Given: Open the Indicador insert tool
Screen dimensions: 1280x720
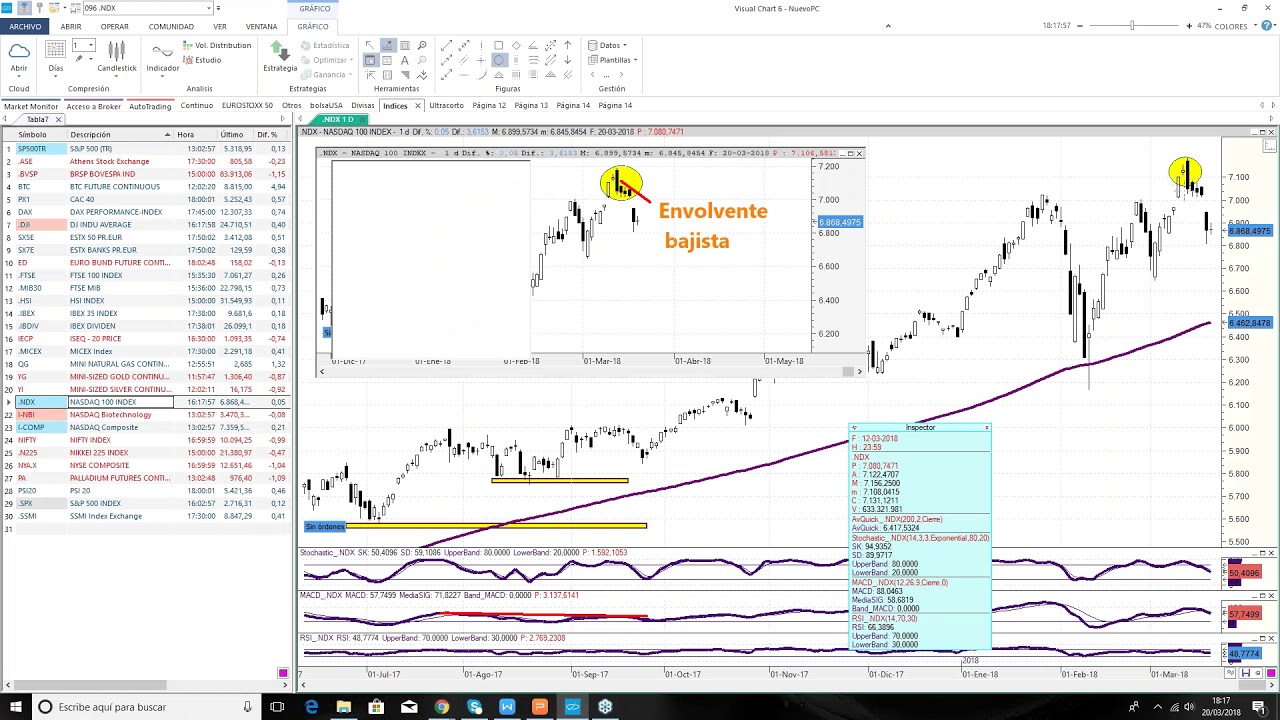Looking at the screenshot, I should [163, 60].
